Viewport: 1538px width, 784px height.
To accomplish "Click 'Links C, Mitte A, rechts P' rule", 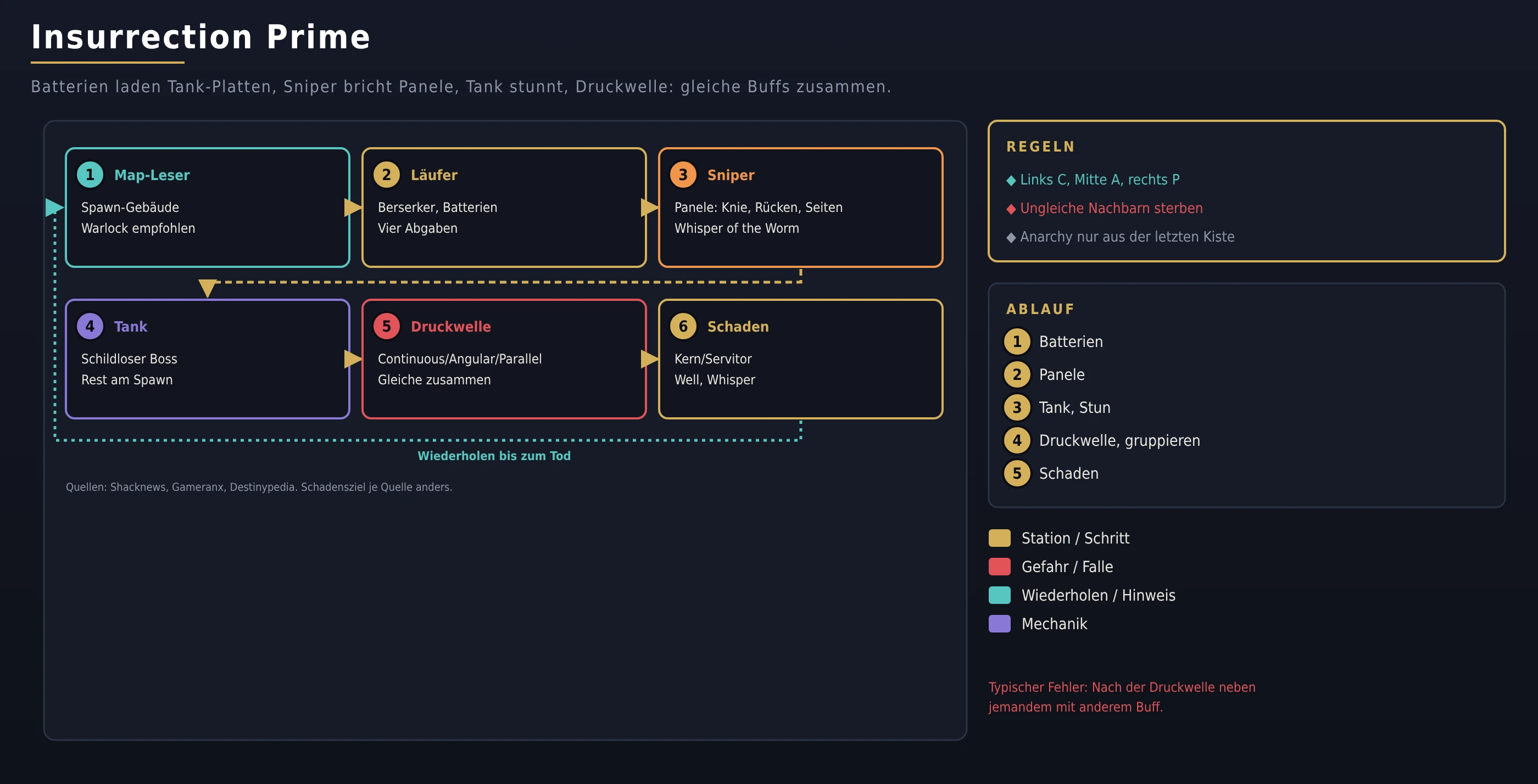I will pyautogui.click(x=1100, y=180).
